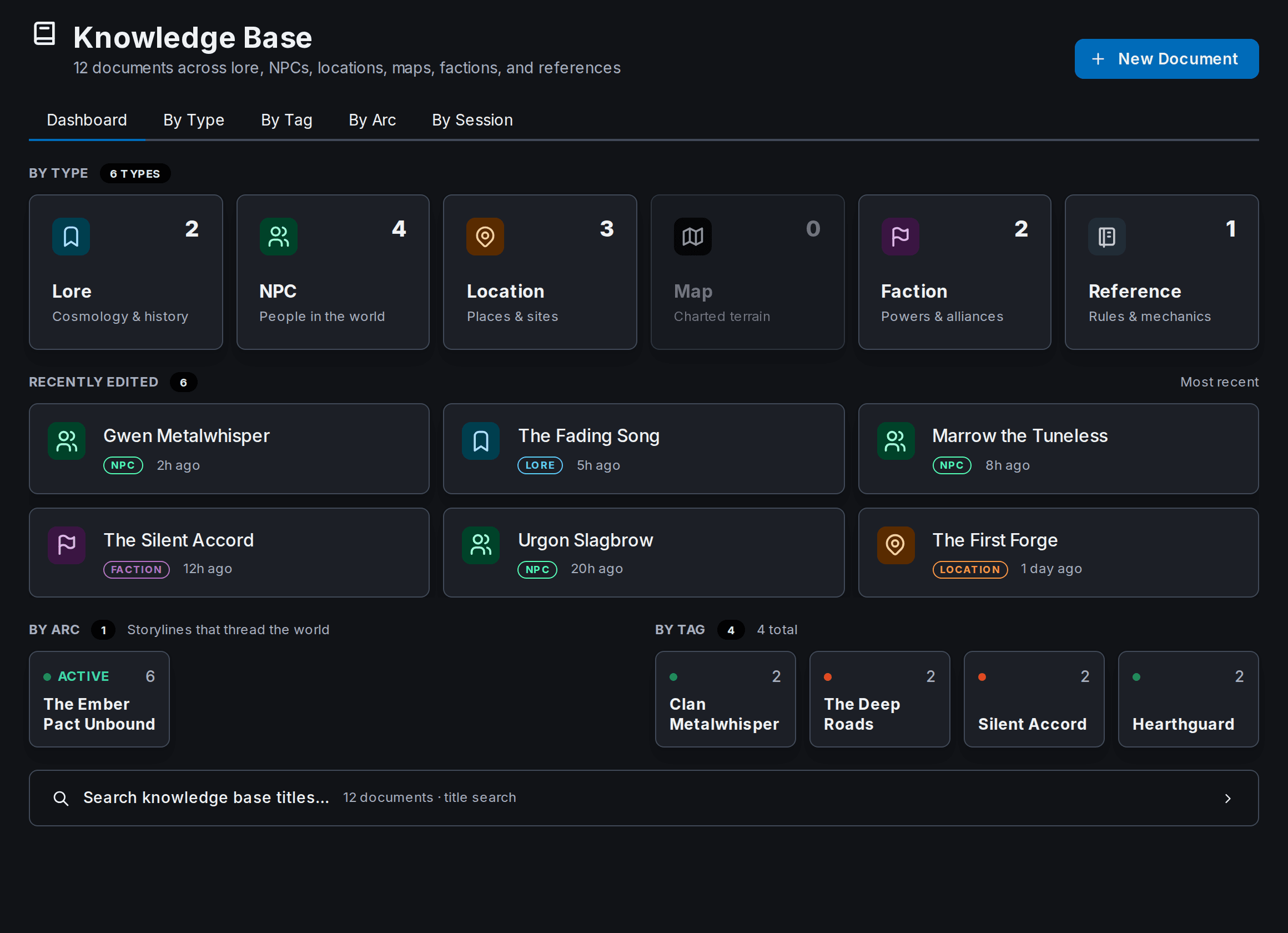Open the Silent Accord tag card

[x=1034, y=699]
